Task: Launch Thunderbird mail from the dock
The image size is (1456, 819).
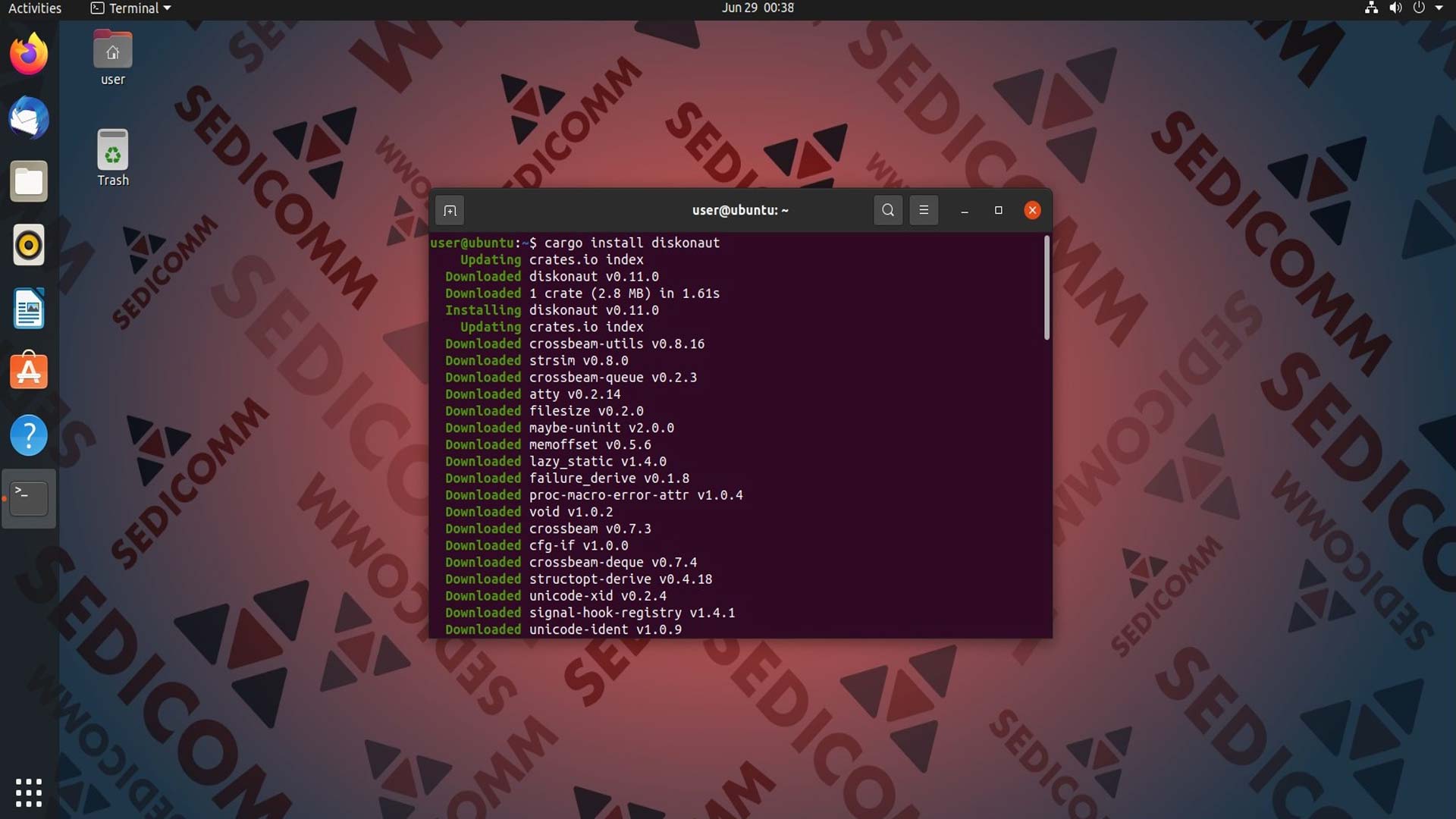Action: [x=29, y=118]
